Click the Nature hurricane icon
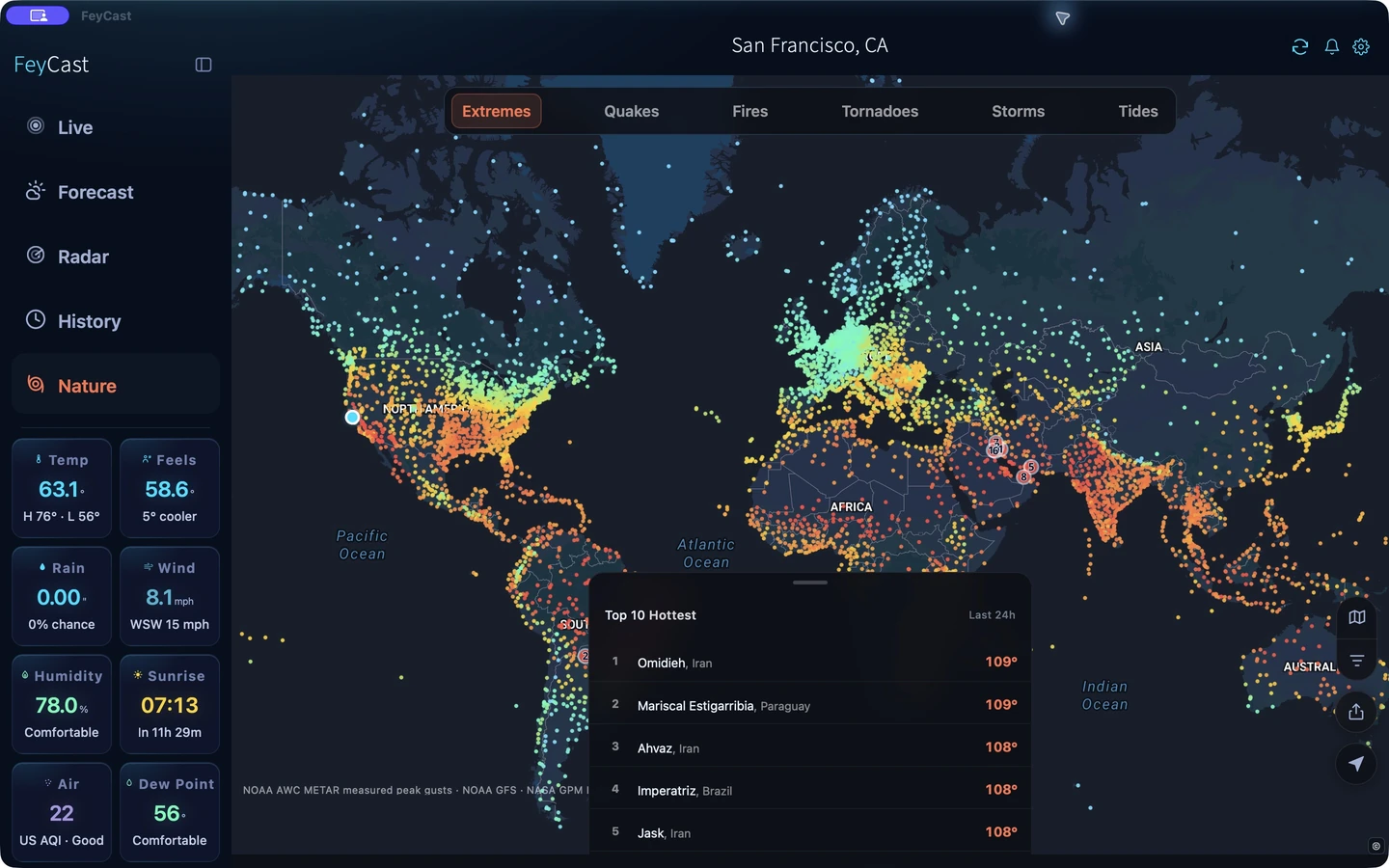This screenshot has width=1389, height=868. tap(36, 384)
